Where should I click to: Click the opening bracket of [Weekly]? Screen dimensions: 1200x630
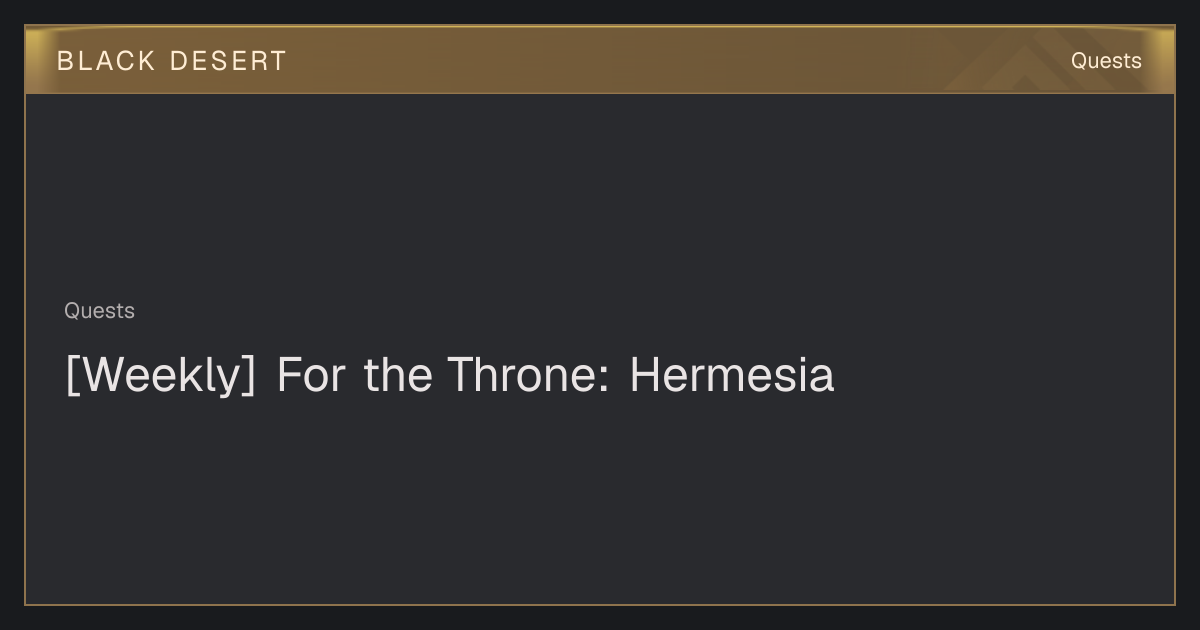[72, 377]
